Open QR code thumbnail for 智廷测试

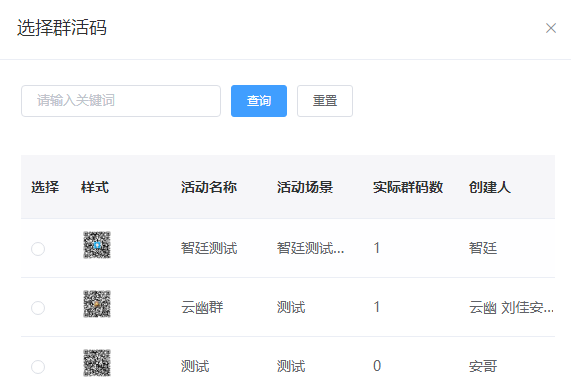tap(97, 245)
